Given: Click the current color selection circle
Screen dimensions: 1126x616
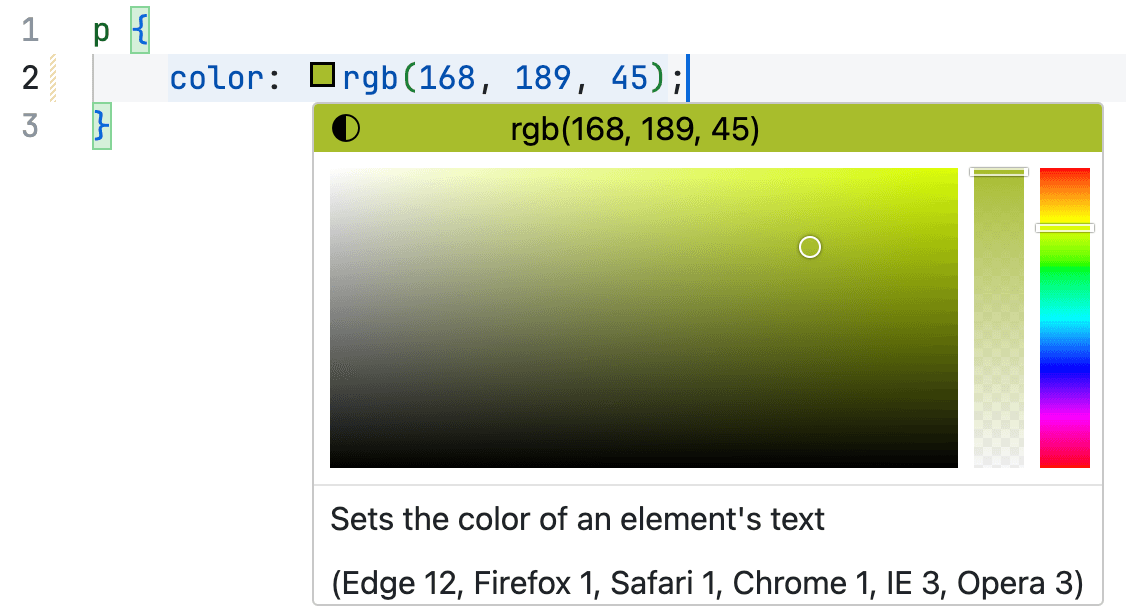Looking at the screenshot, I should click(810, 247).
